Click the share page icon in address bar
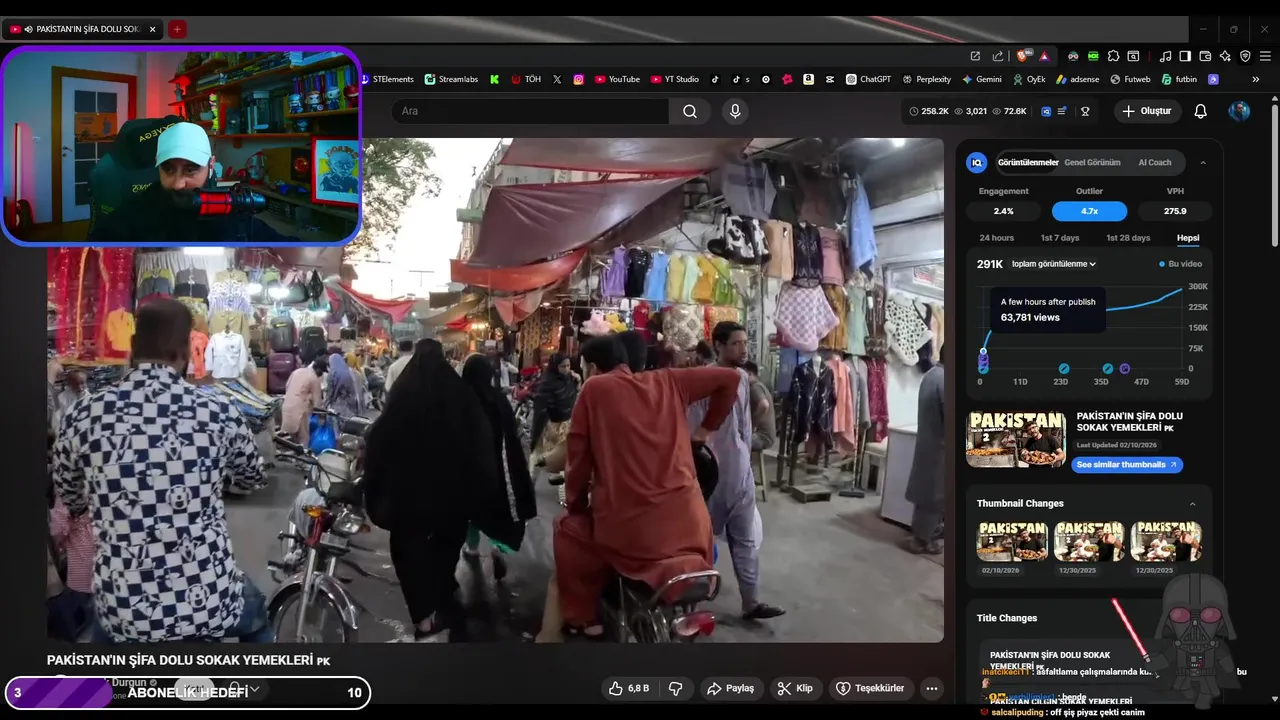1280x720 pixels. [997, 56]
